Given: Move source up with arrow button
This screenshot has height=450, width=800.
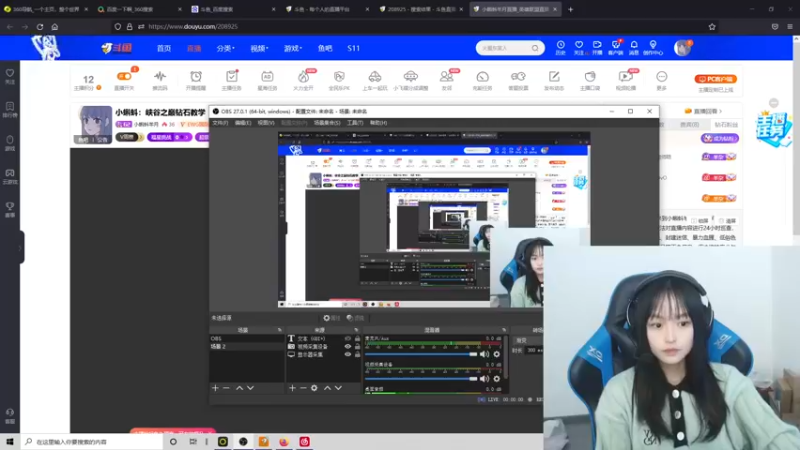Looking at the screenshot, I should pos(328,388).
